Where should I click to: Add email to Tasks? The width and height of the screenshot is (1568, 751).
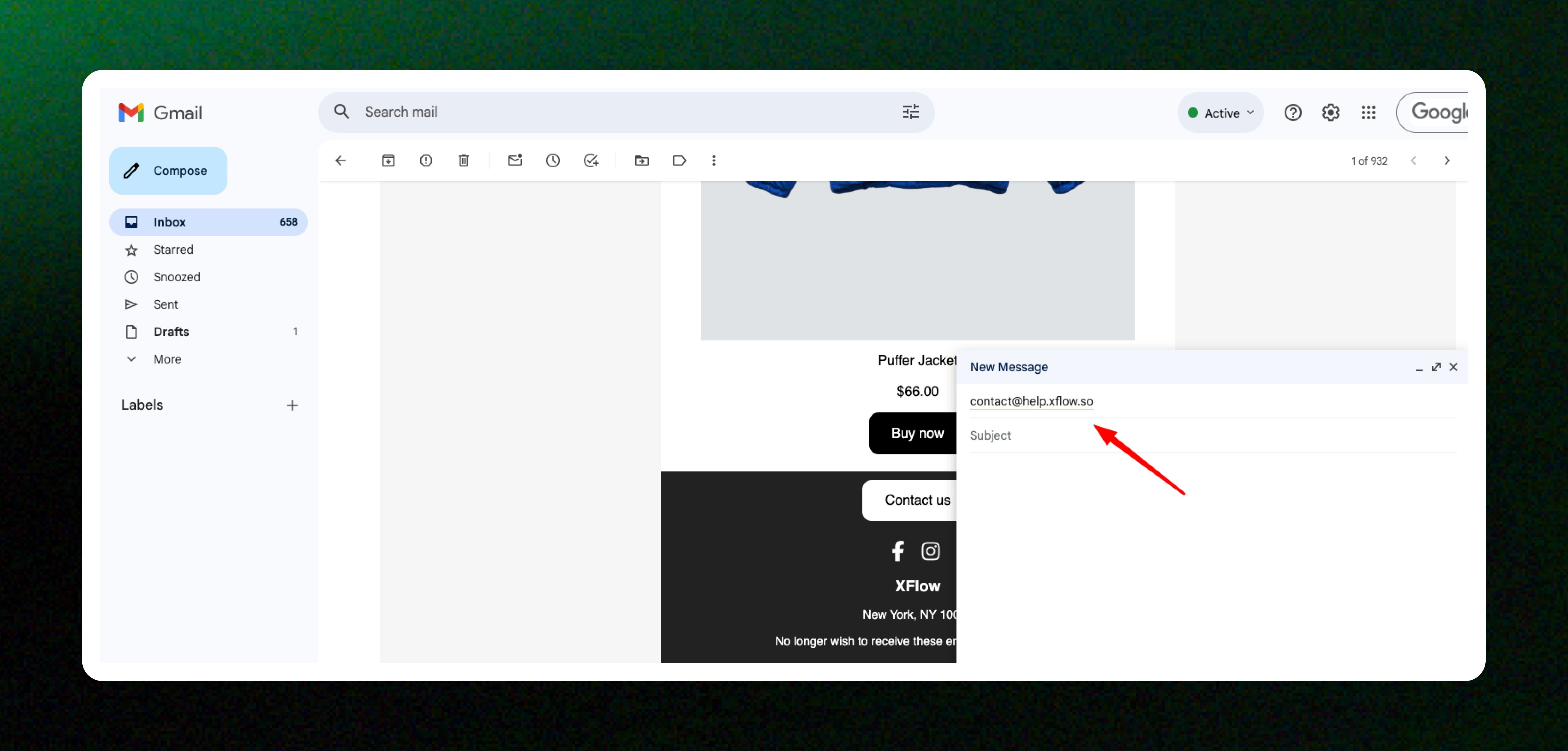pos(591,161)
